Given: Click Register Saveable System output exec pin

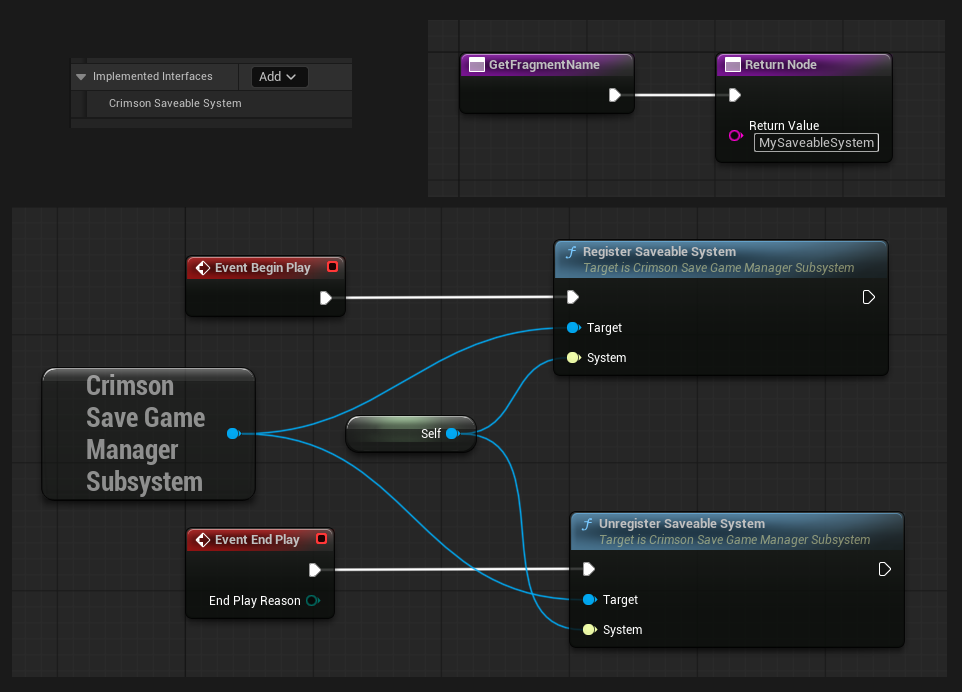Looking at the screenshot, I should (868, 298).
